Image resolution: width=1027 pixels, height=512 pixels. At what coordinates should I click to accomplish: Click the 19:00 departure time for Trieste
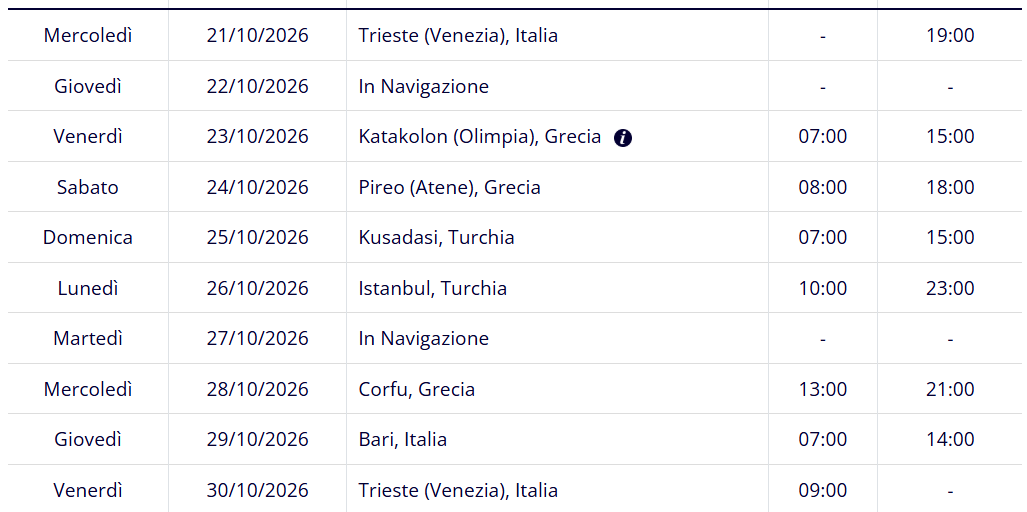(950, 35)
